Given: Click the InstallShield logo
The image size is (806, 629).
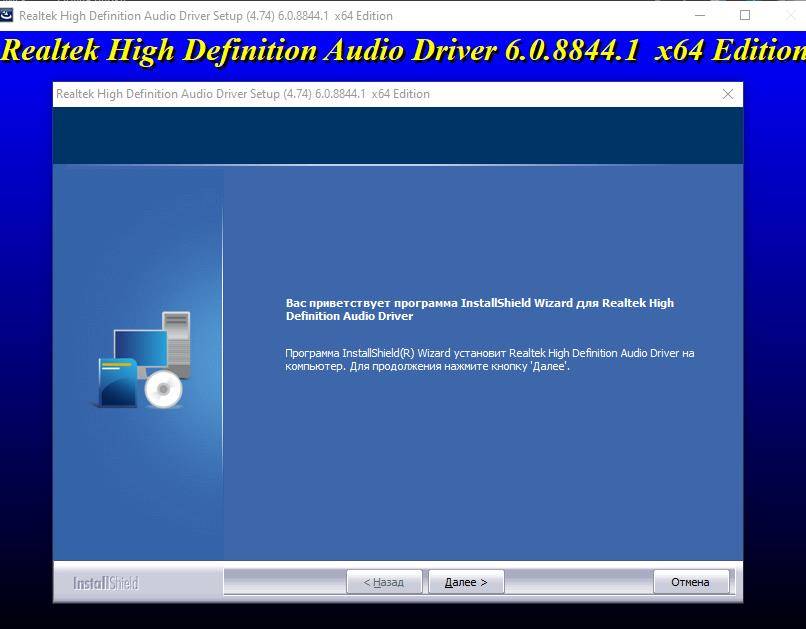Looking at the screenshot, I should pos(105,583).
